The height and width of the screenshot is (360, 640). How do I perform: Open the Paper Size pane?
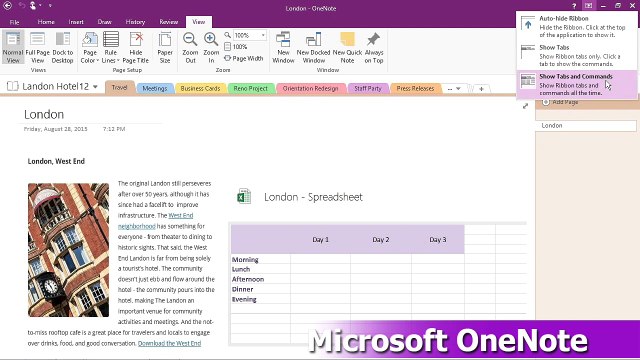click(165, 48)
